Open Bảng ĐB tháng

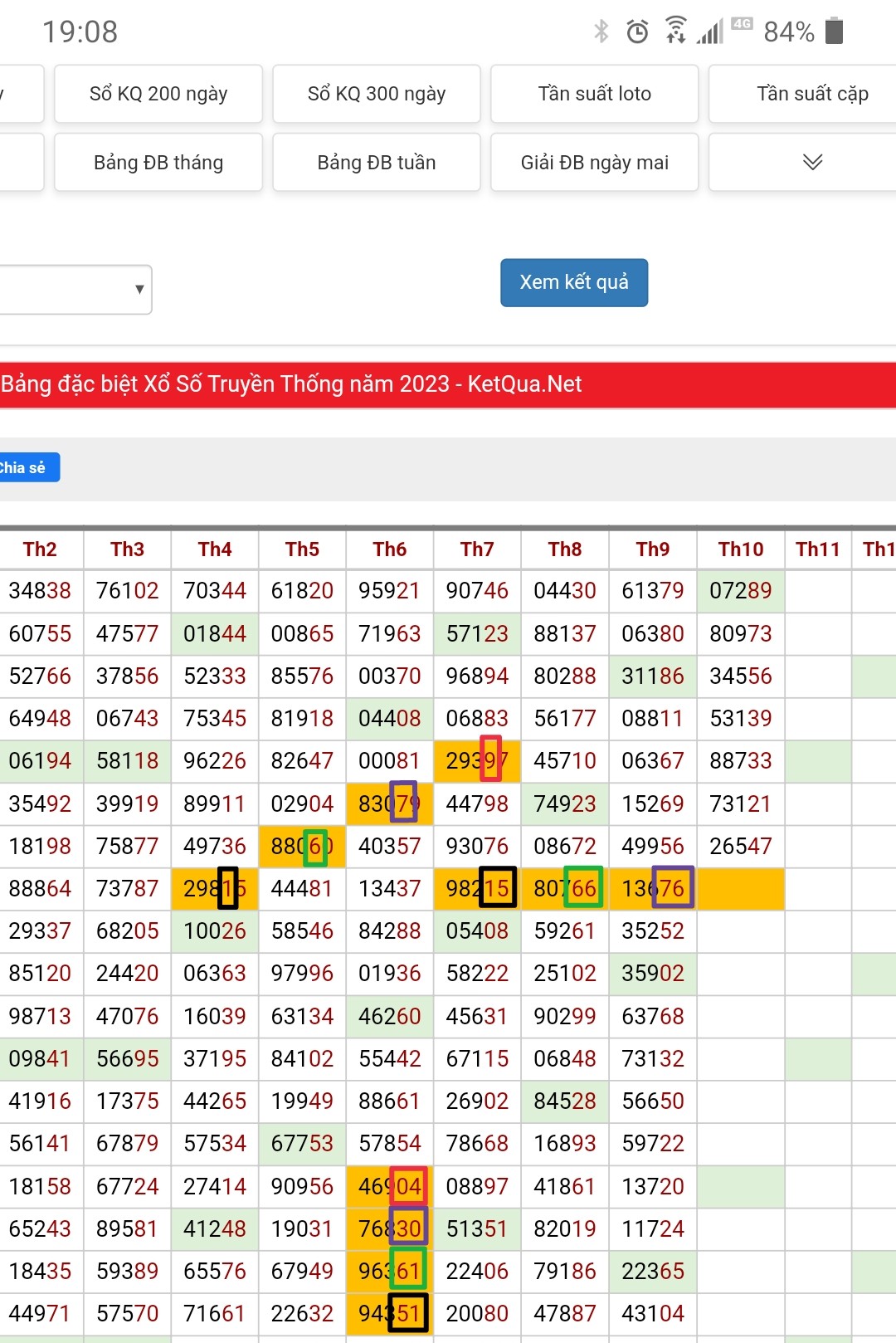pos(158,162)
